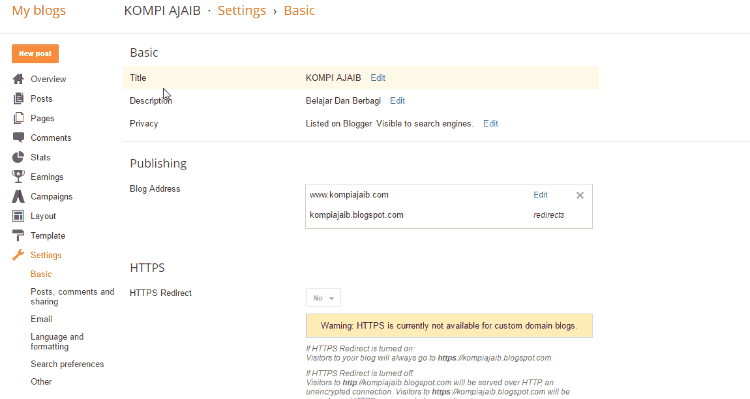Click the 'Listed on Blogger' privacy text

[x=389, y=123]
